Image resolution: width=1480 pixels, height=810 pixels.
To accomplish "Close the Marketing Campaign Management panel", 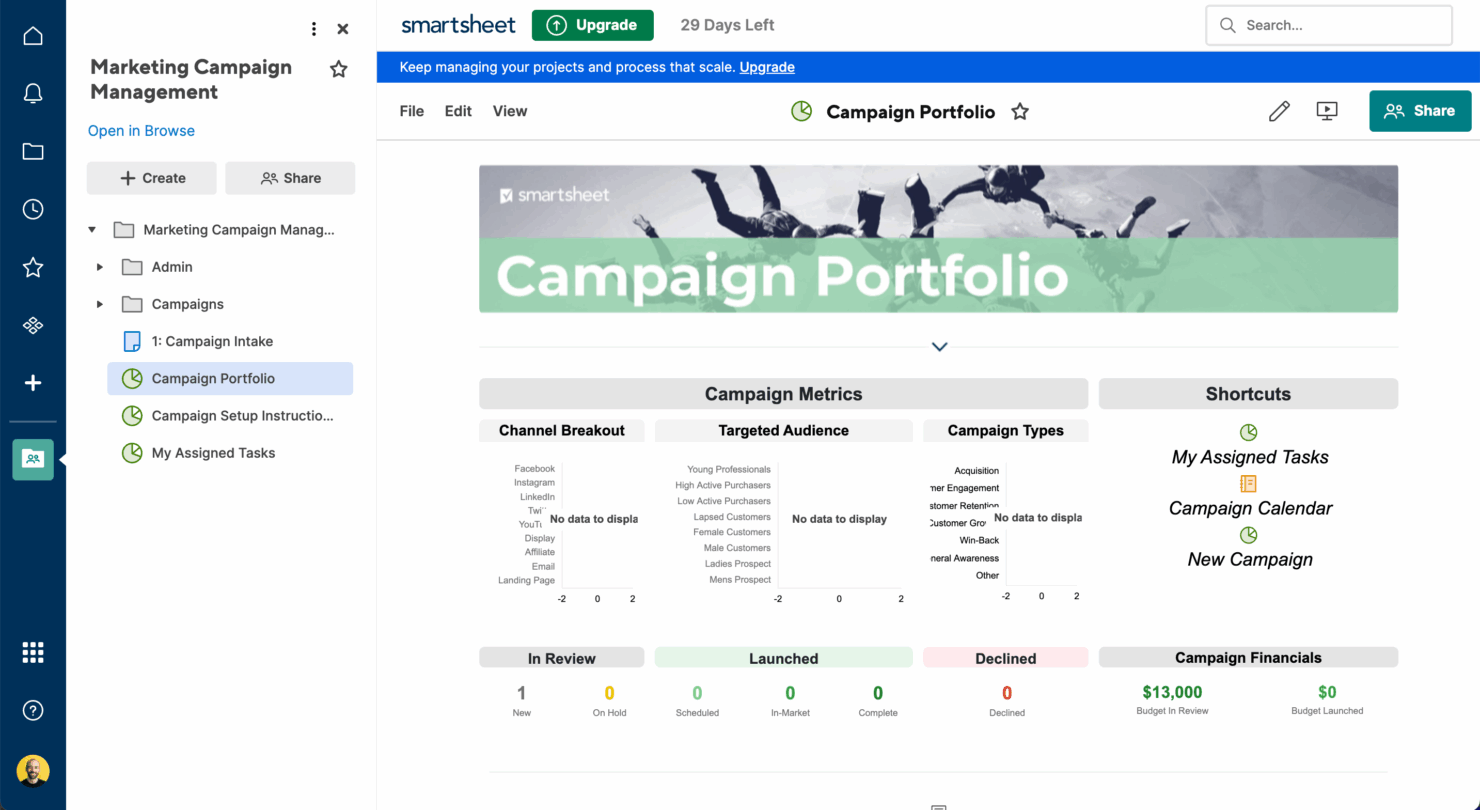I will click(343, 29).
